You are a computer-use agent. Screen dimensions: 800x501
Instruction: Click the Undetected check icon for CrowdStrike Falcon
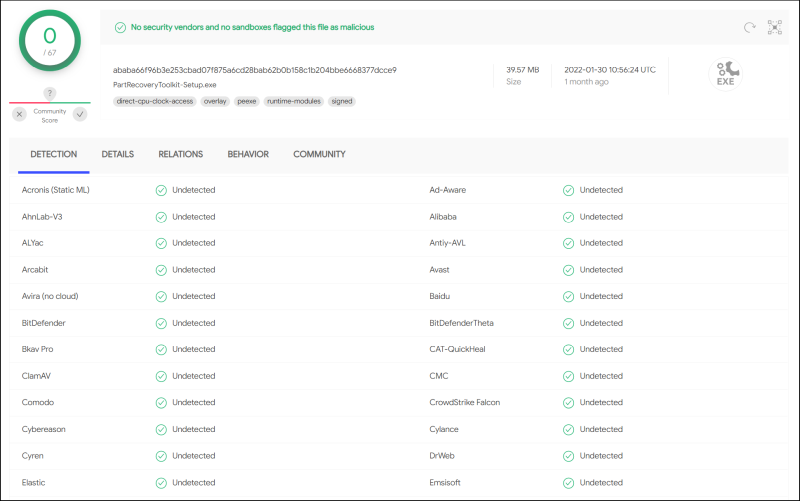click(568, 403)
